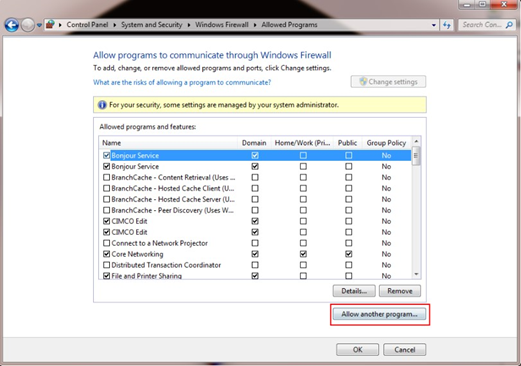Click the Control Panel icon in address bar
This screenshot has width=521, height=366.
50,25
